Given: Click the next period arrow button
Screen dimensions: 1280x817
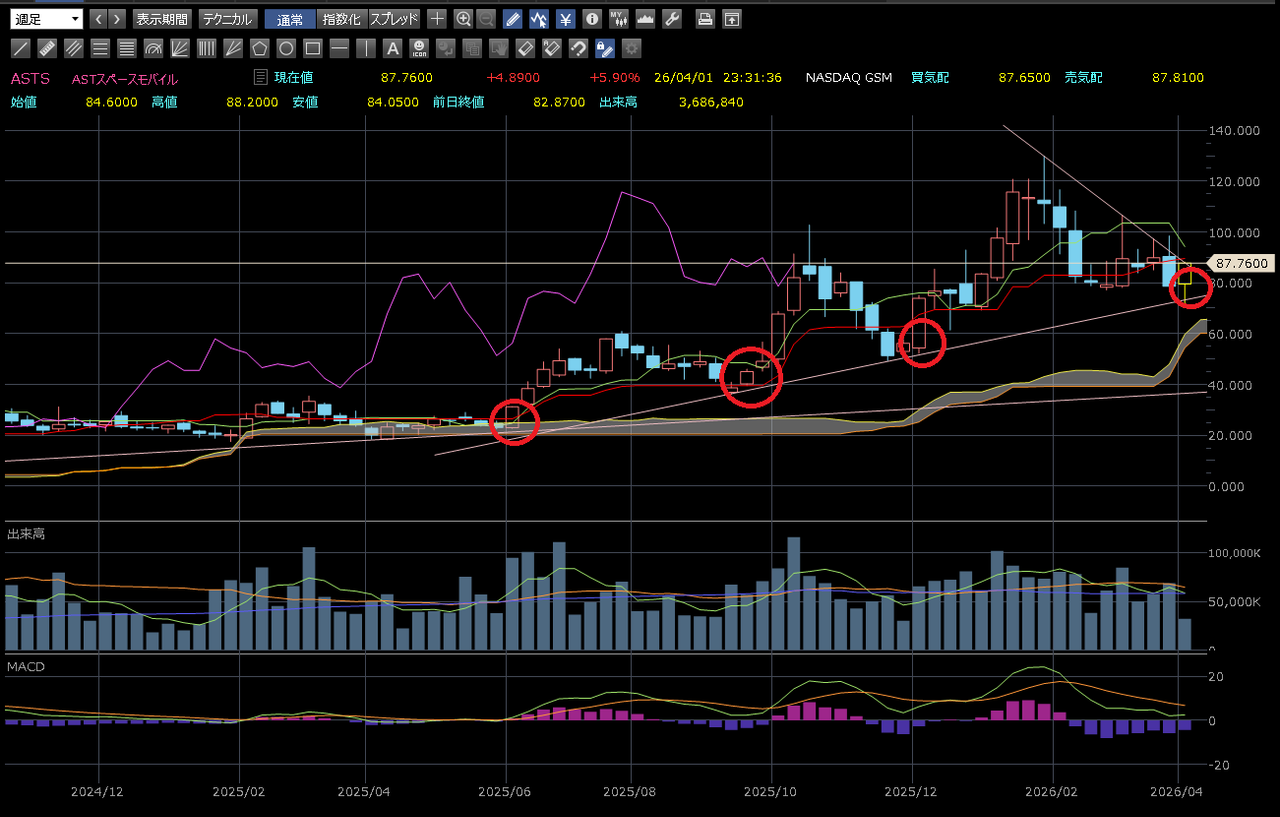Looking at the screenshot, I should [x=118, y=19].
